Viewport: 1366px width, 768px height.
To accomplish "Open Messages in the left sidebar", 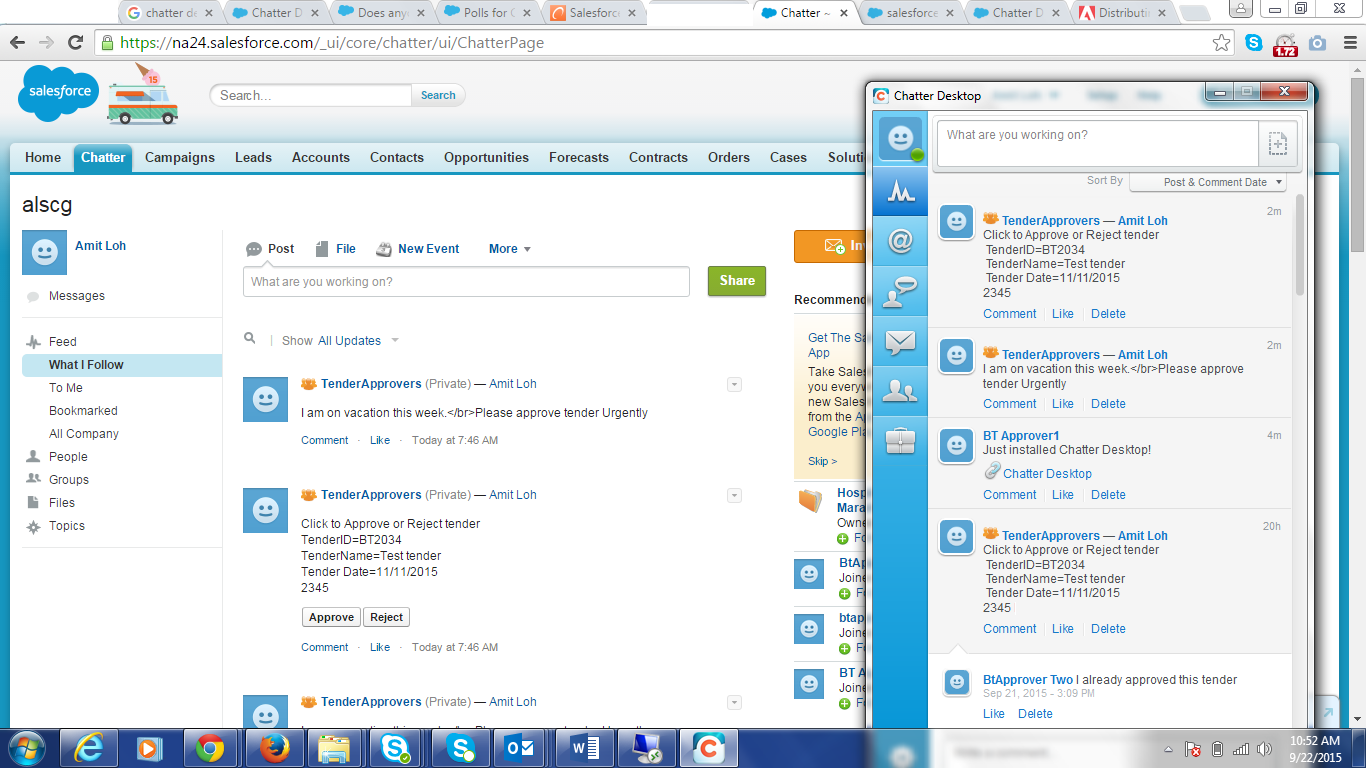I will click(77, 296).
